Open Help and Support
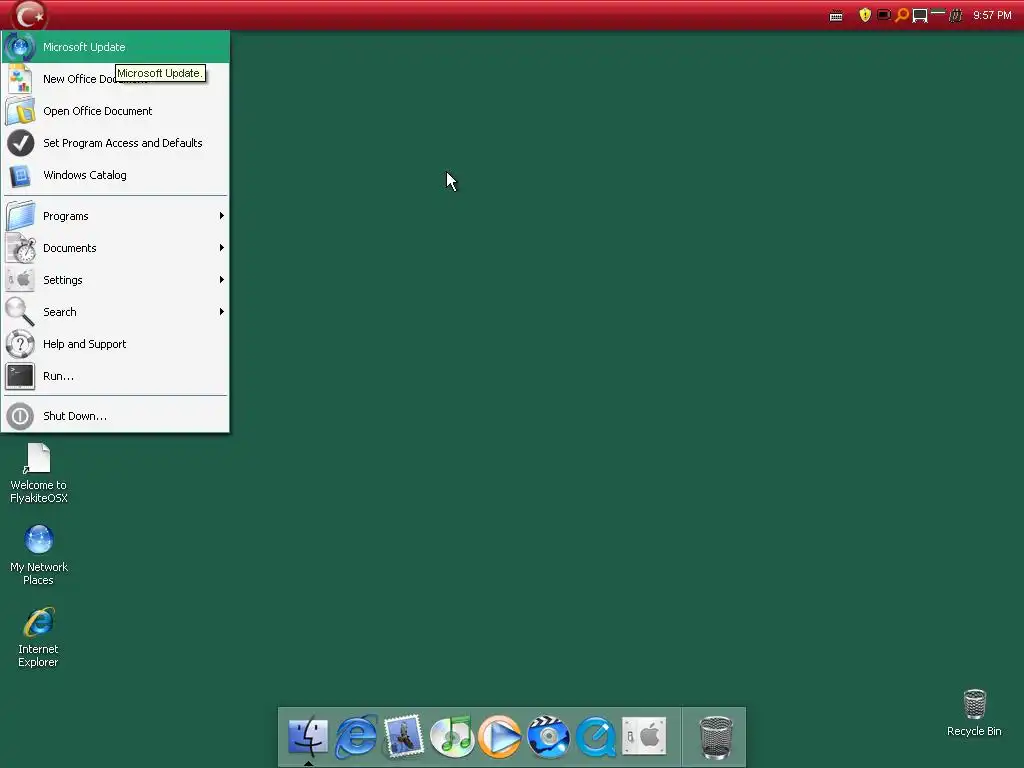 click(x=116, y=344)
